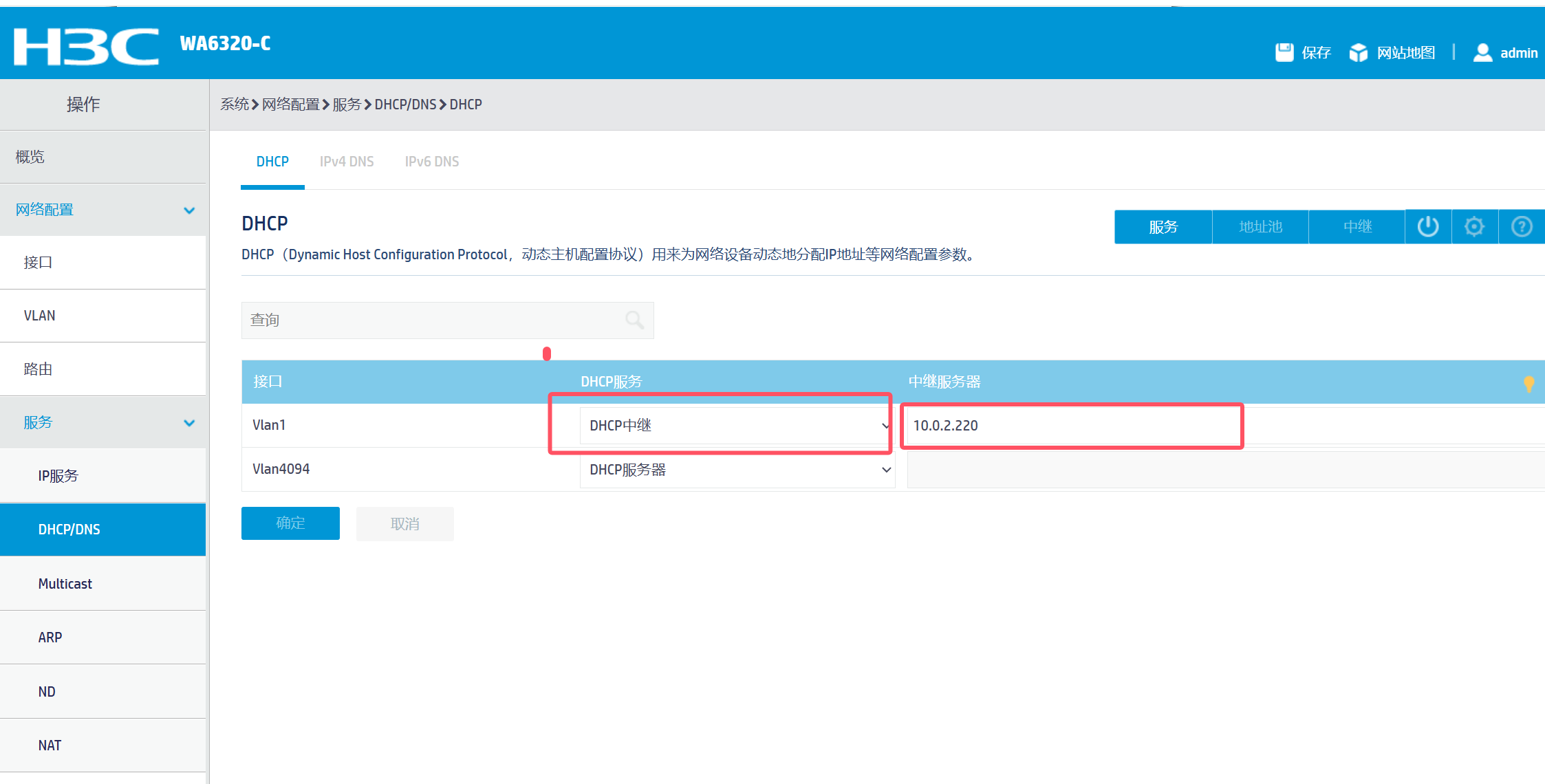Image resolution: width=1545 pixels, height=784 pixels.
Task: Switch to the IPv6 DNS tab
Action: click(431, 162)
